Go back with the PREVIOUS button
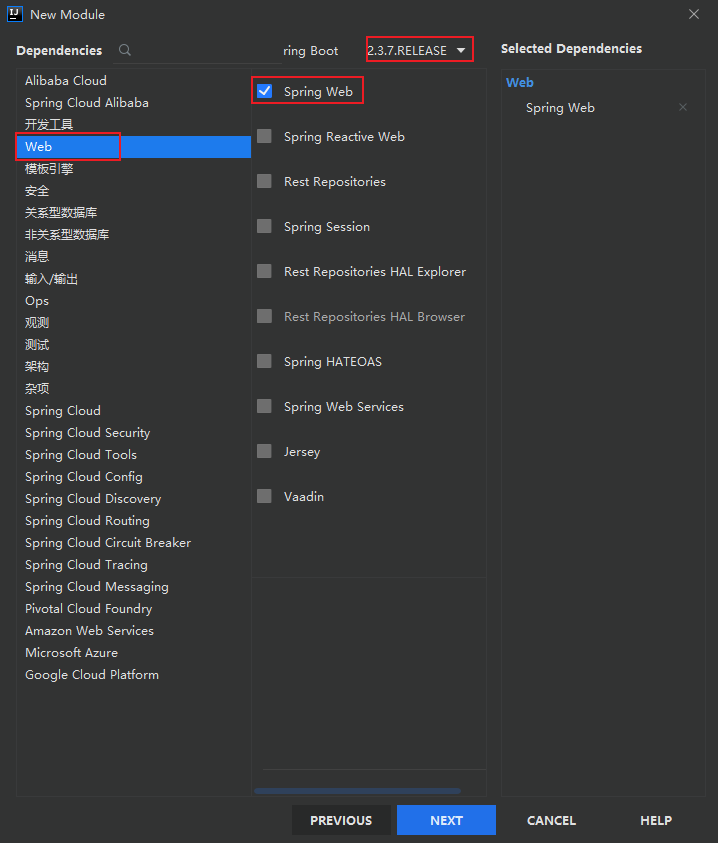This screenshot has height=843, width=718. [x=341, y=820]
